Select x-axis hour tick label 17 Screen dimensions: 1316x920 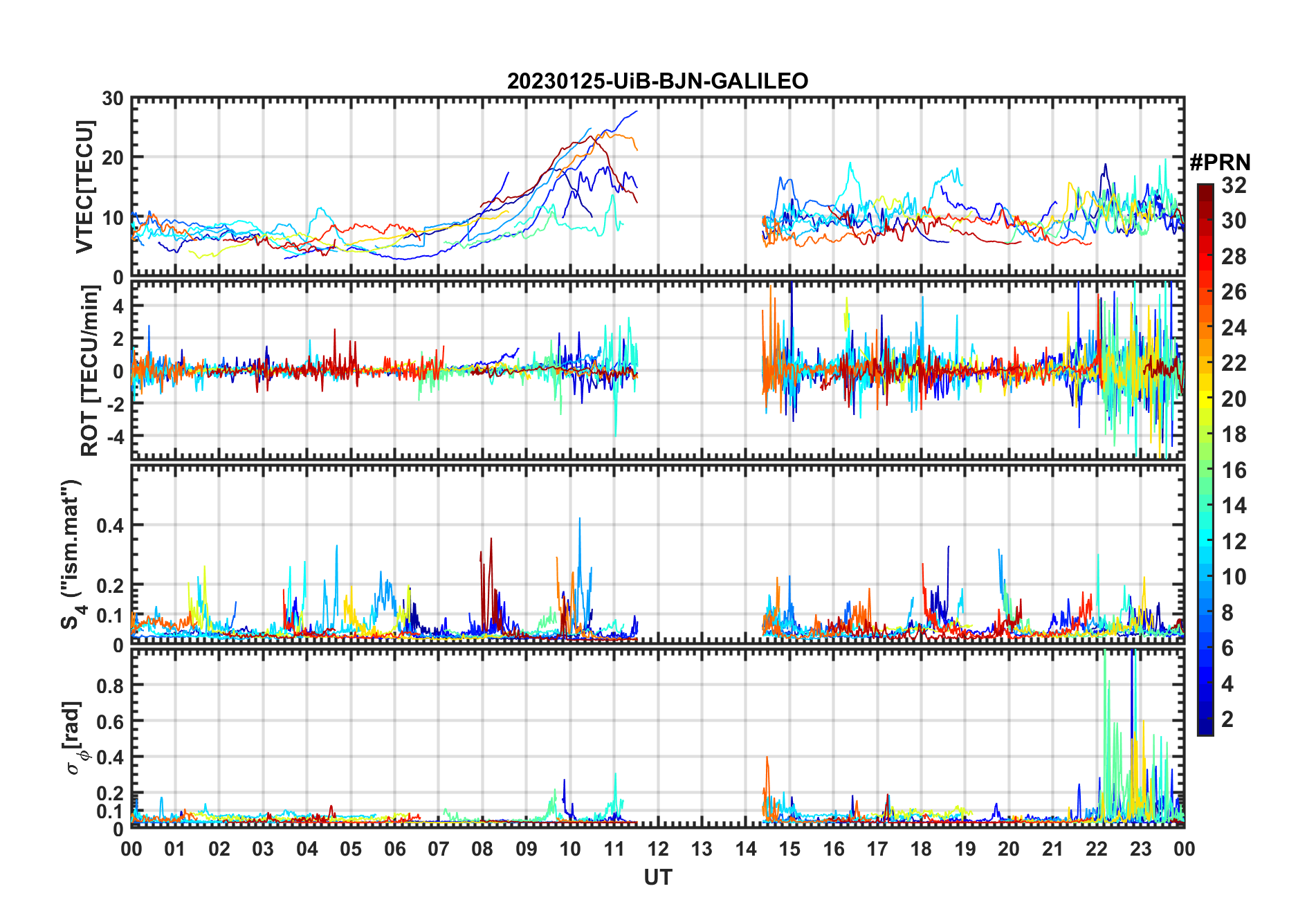pos(877,849)
